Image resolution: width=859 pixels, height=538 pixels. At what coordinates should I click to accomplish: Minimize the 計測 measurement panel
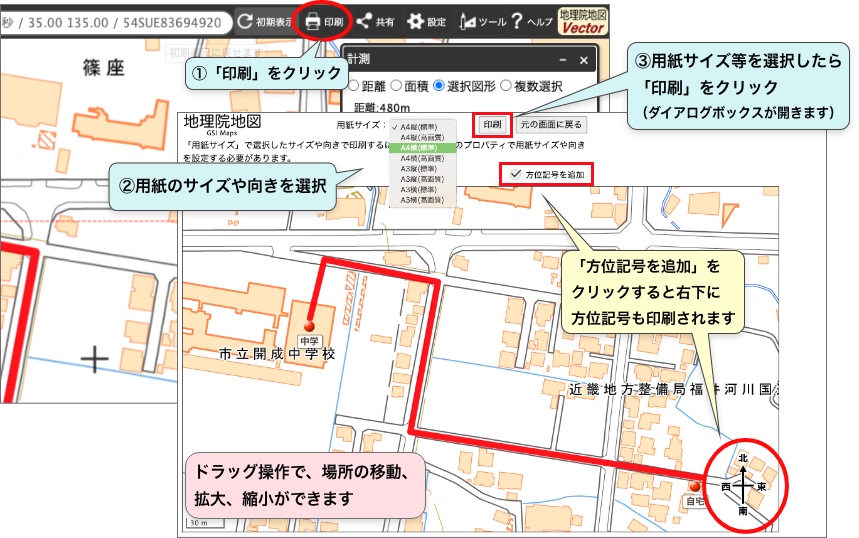[563, 60]
